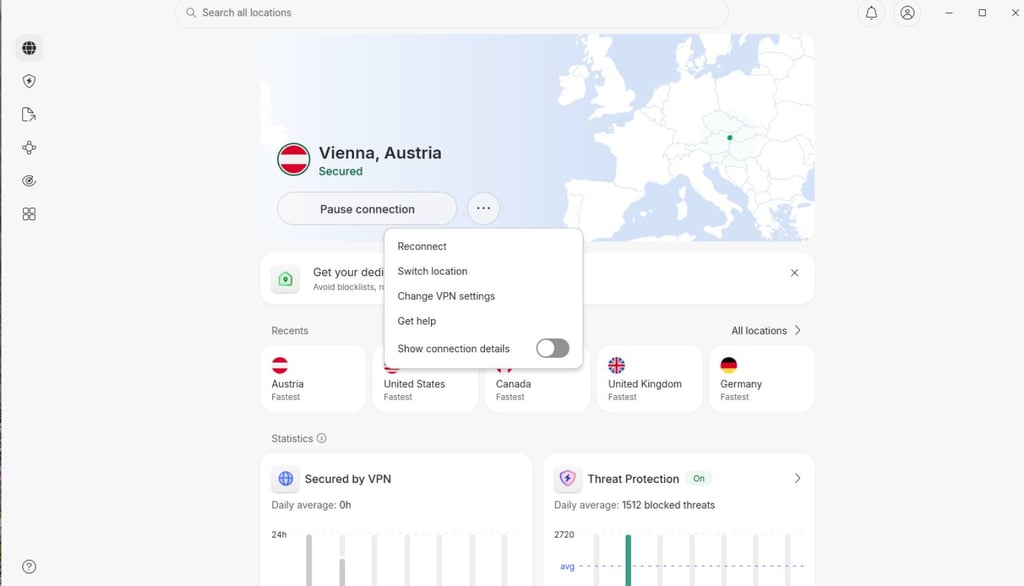
Task: Connect to Germany recent location
Action: click(x=762, y=379)
